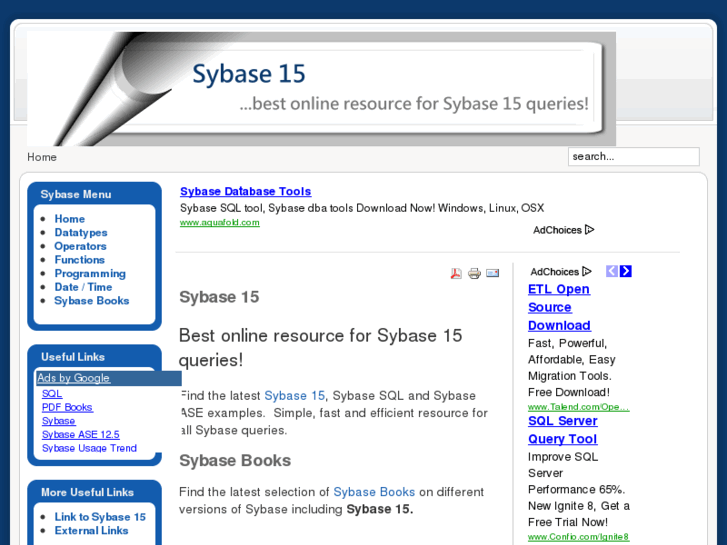Open Sybase Books in Sybase Menu
The height and width of the screenshot is (545, 727).
coord(91,301)
